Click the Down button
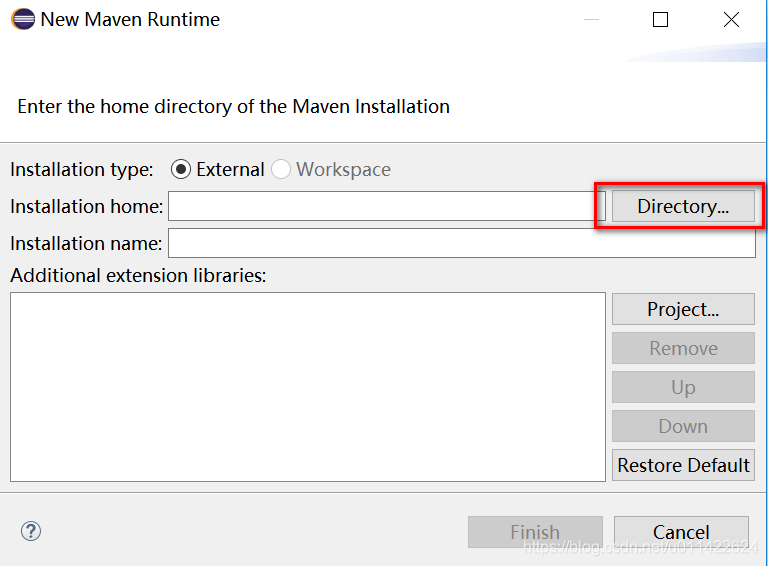The image size is (768, 566). (683, 426)
